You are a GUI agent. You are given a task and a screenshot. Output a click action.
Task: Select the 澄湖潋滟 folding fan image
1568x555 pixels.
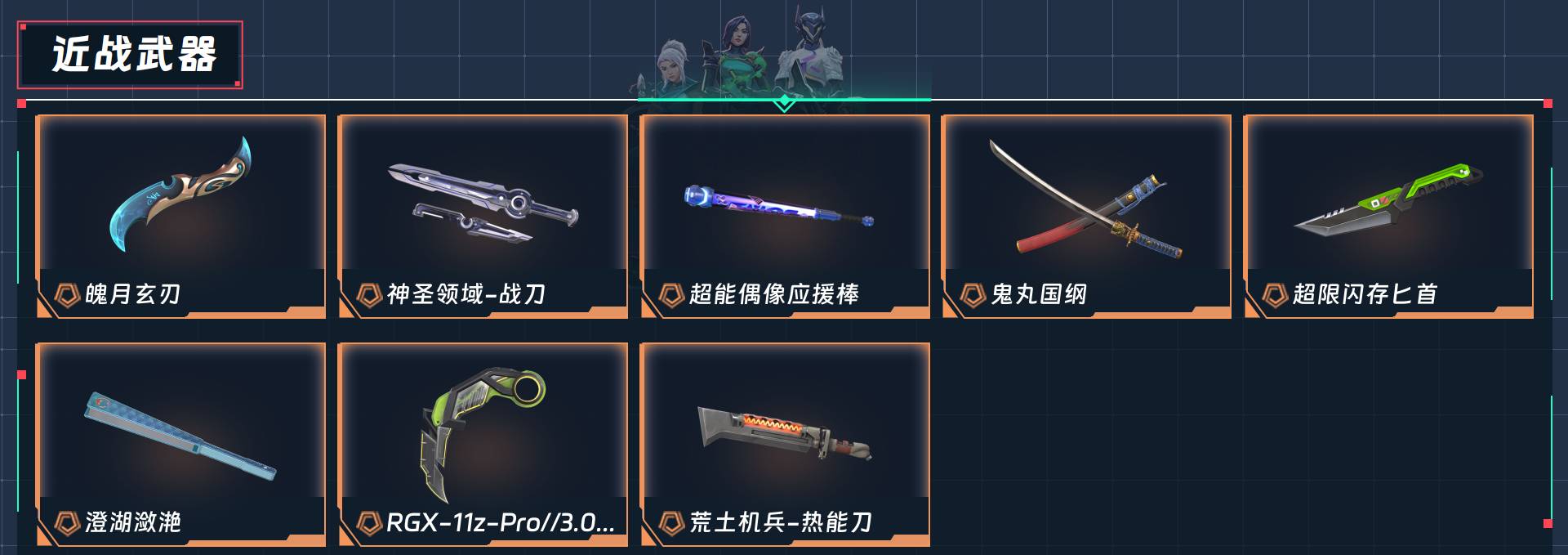coord(180,436)
